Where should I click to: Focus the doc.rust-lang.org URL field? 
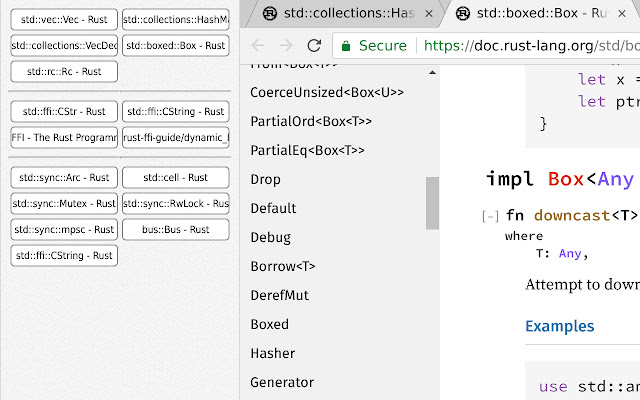tap(531, 46)
